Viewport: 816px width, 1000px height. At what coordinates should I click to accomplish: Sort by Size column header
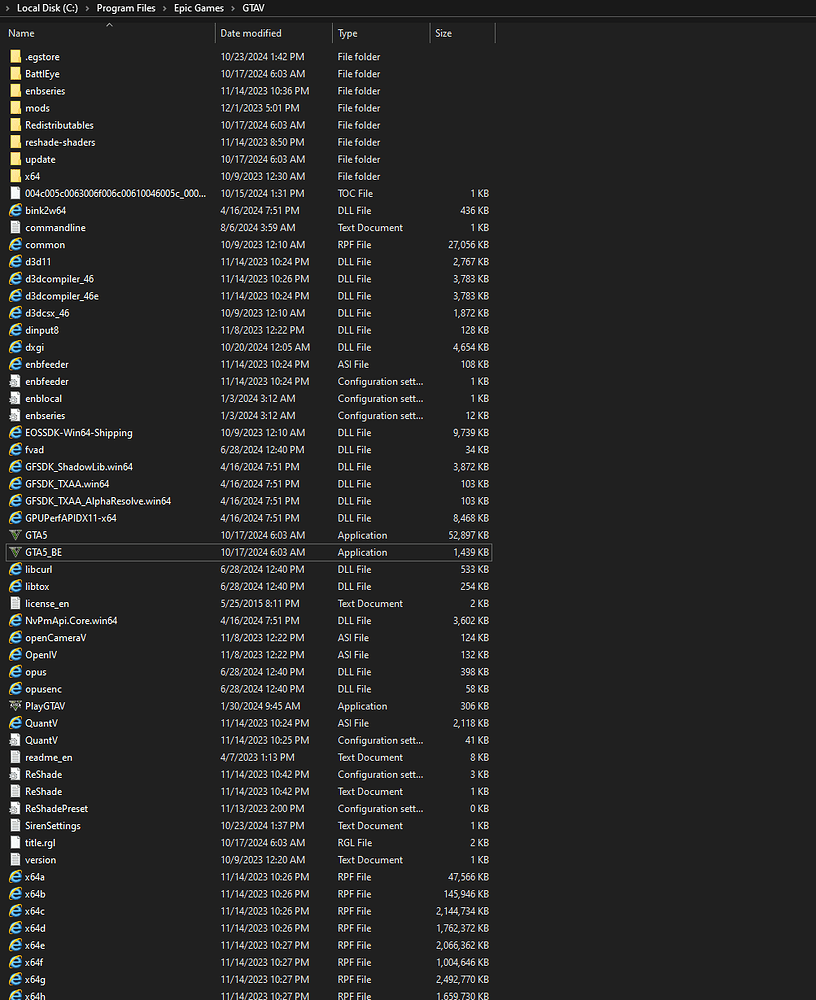[x=443, y=33]
